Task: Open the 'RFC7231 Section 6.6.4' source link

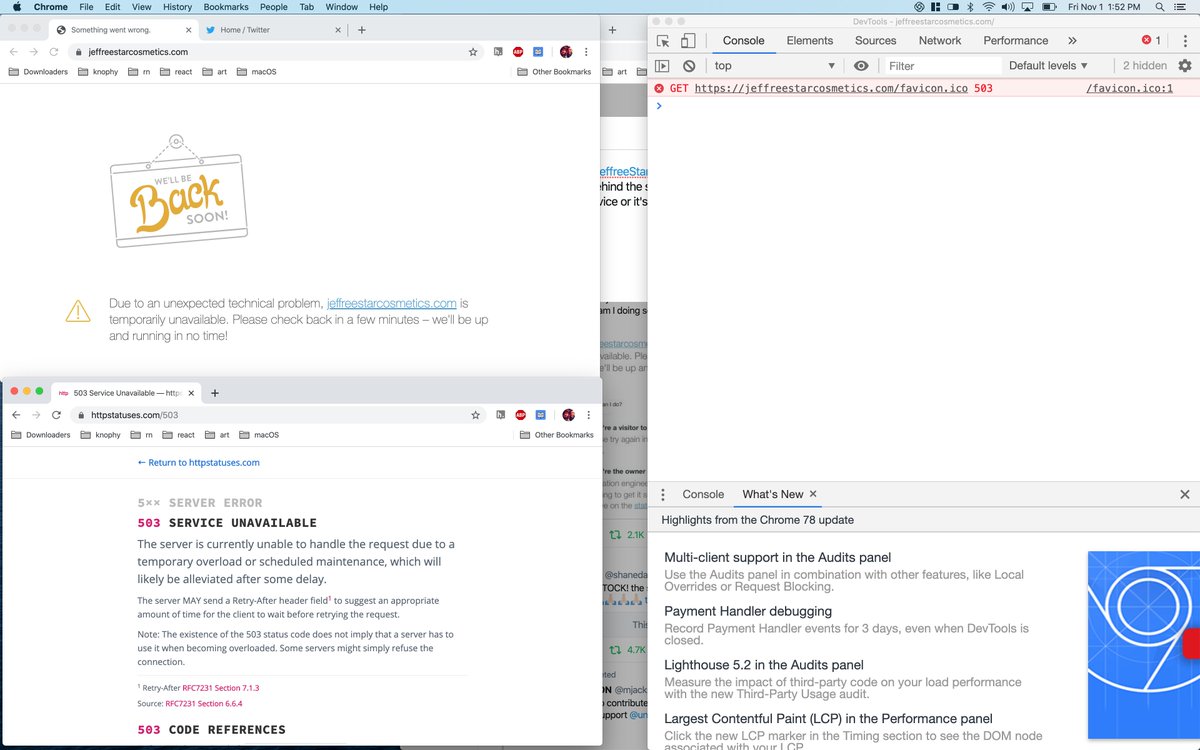Action: tap(203, 704)
